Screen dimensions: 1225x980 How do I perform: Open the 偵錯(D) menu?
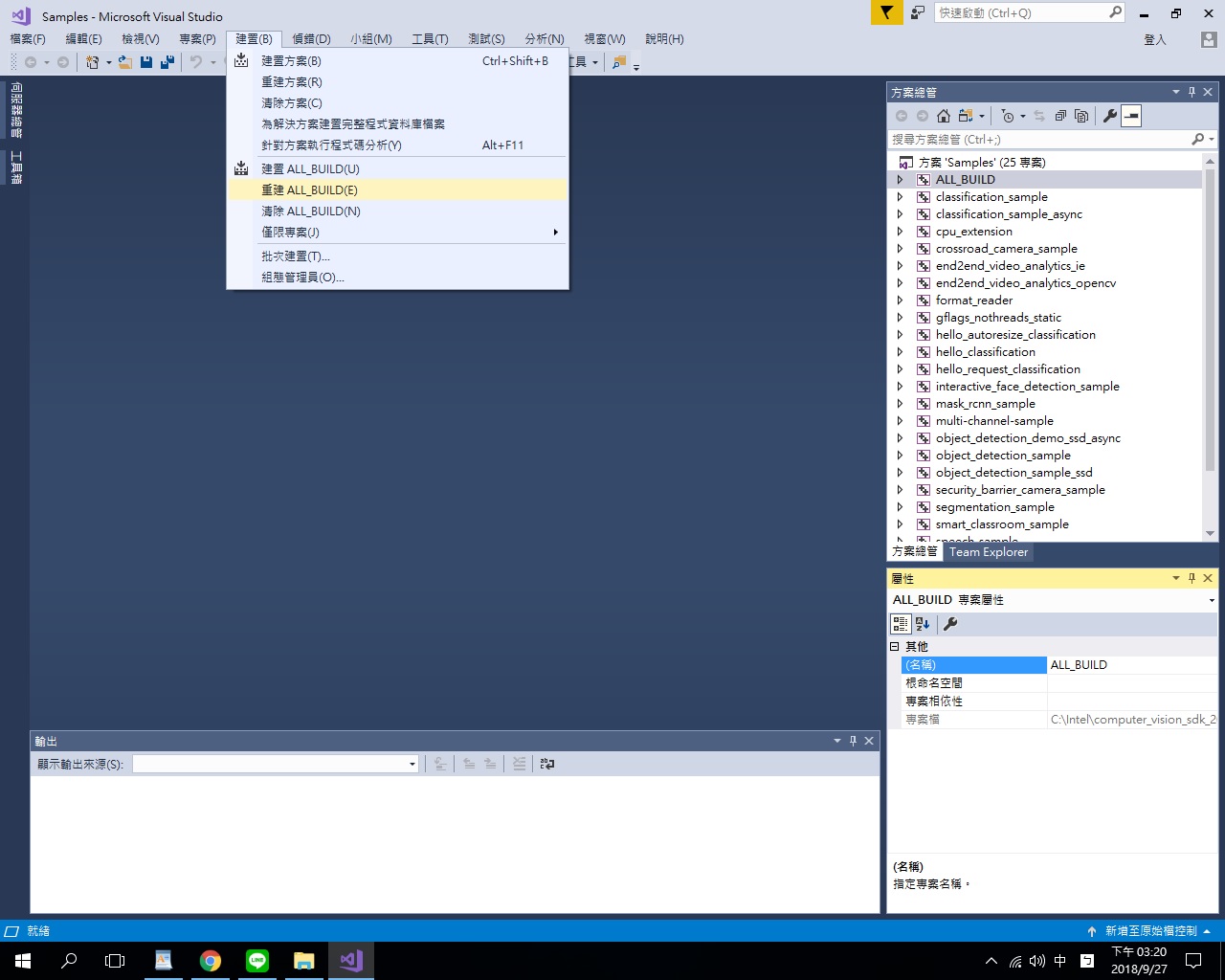[311, 39]
